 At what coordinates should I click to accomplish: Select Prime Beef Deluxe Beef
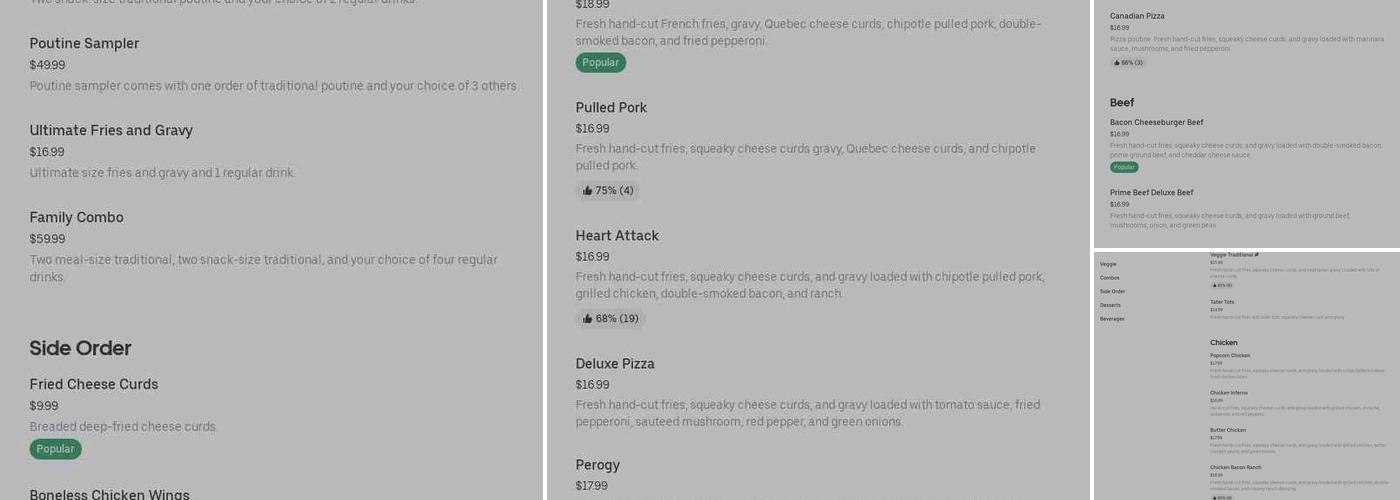click(x=1151, y=193)
